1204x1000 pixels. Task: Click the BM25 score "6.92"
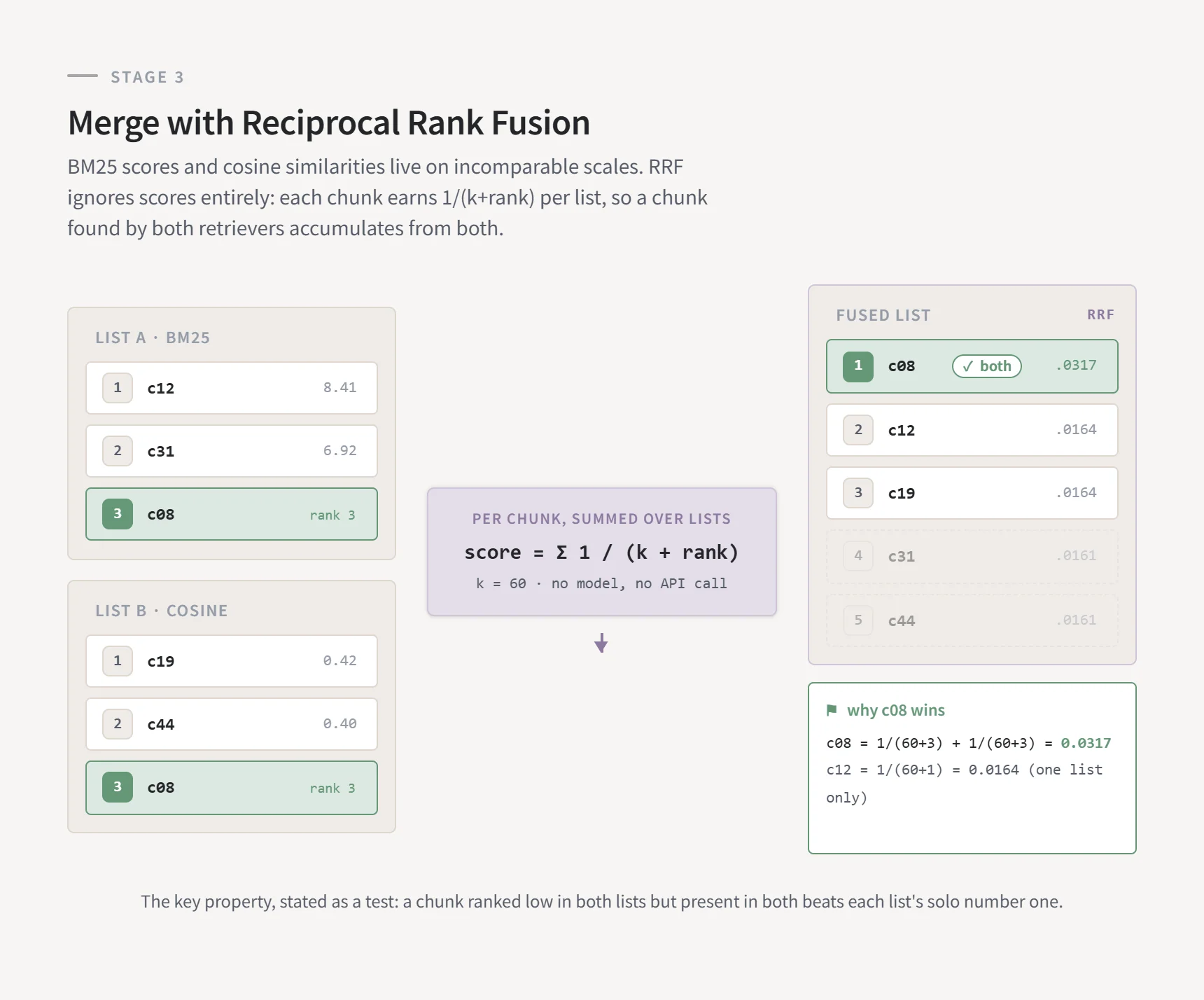pyautogui.click(x=339, y=450)
